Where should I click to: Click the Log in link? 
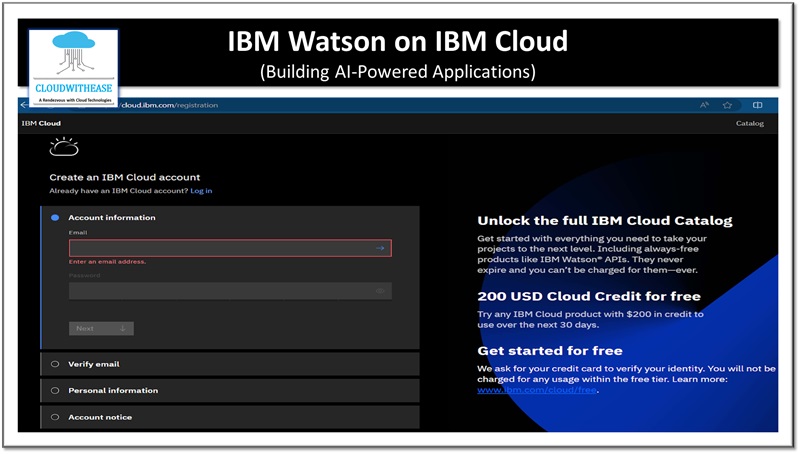coord(201,191)
